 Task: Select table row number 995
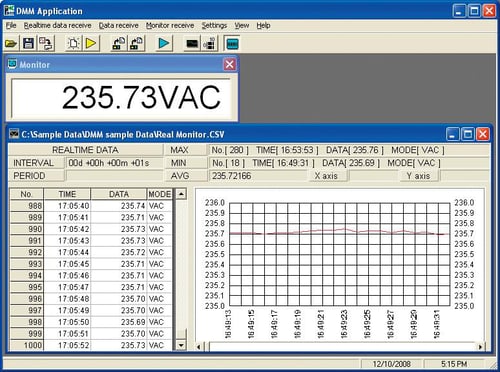(x=27, y=287)
